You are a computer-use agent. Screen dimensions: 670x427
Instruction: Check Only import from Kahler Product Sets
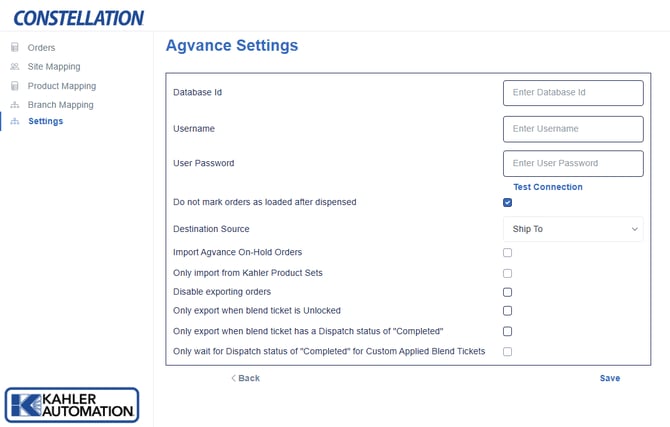click(x=507, y=273)
